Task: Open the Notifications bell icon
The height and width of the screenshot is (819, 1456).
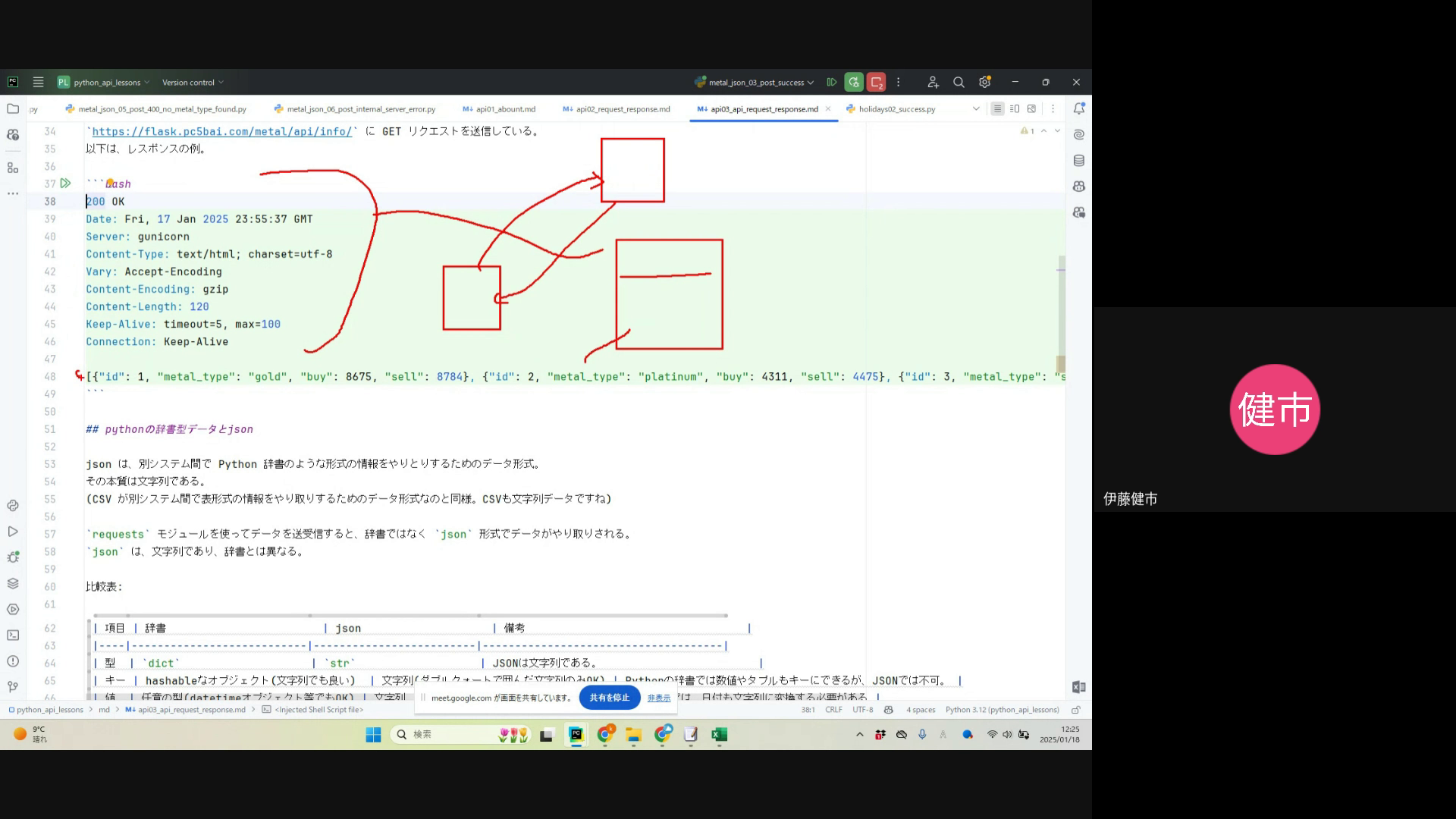Action: (x=1078, y=108)
